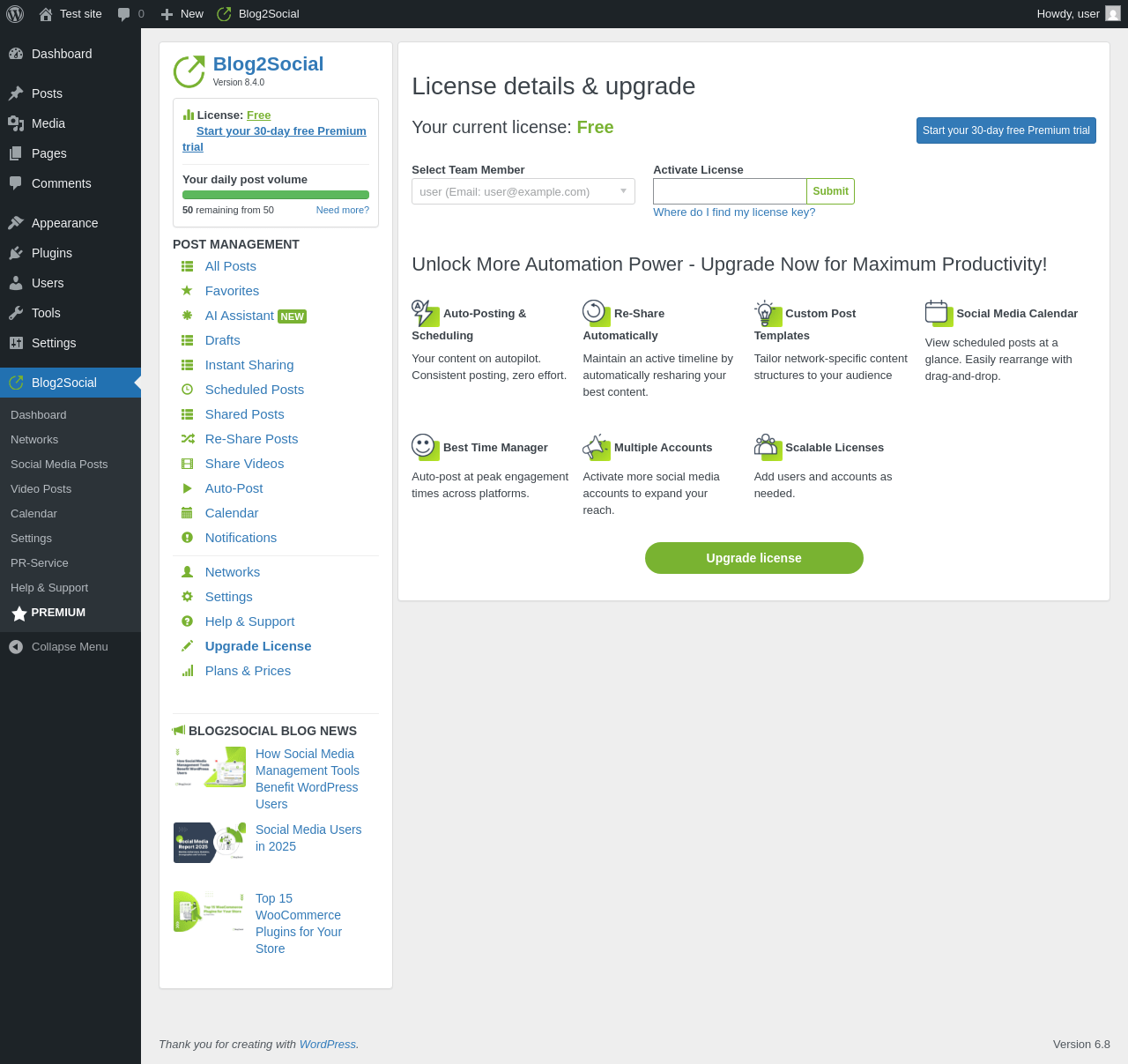This screenshot has width=1128, height=1064.
Task: Open the Select Team Member dropdown
Action: [x=523, y=191]
